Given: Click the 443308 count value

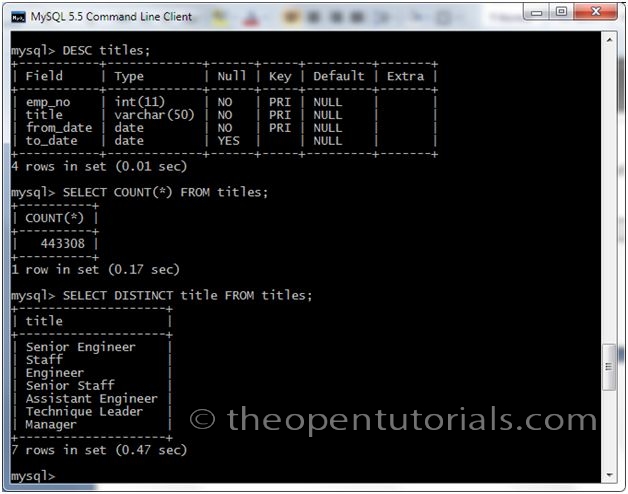Looking at the screenshot, I should 62,244.
